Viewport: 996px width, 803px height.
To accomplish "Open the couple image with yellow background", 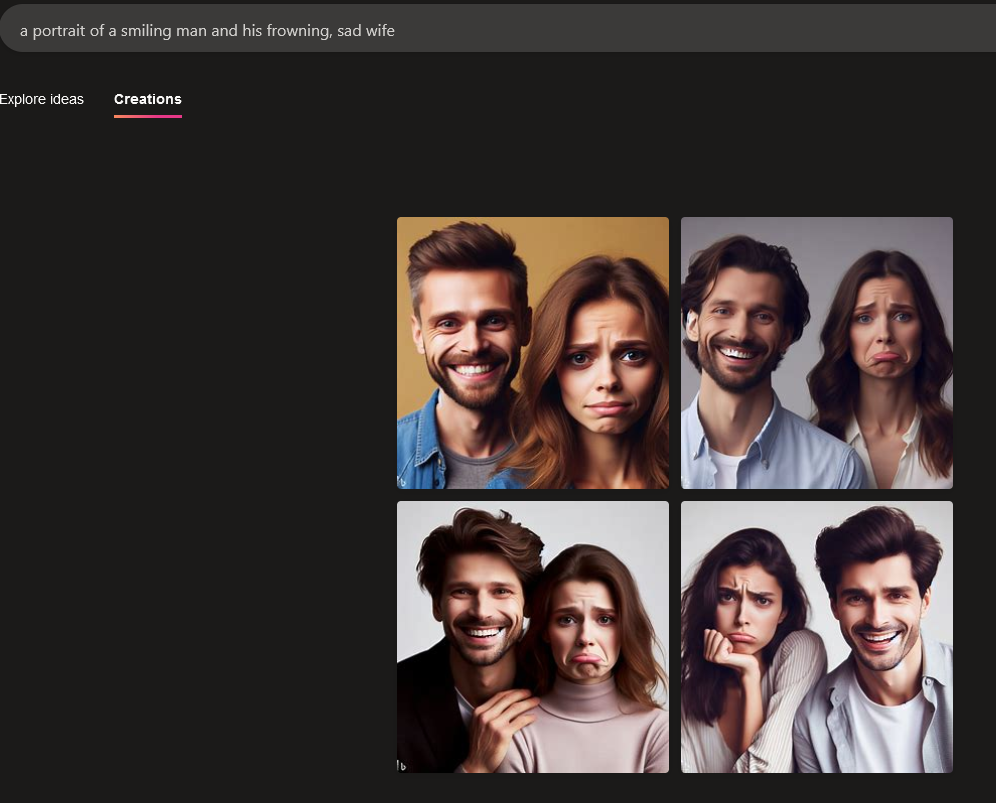I will point(533,353).
